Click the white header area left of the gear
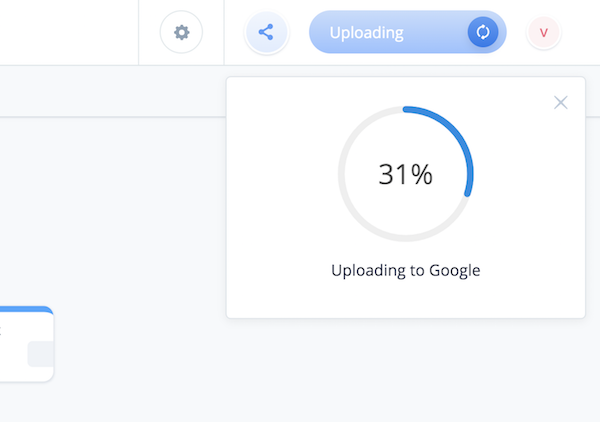600x422 pixels. coord(69,33)
